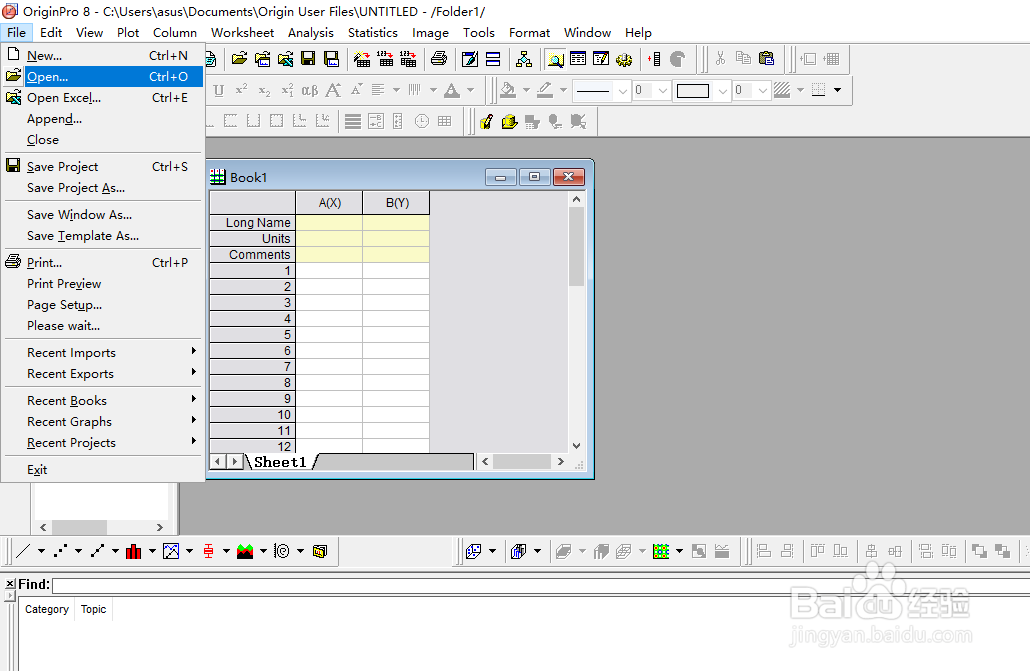Select column header B(Y) in Book1
This screenshot has height=671, width=1030.
[397, 202]
